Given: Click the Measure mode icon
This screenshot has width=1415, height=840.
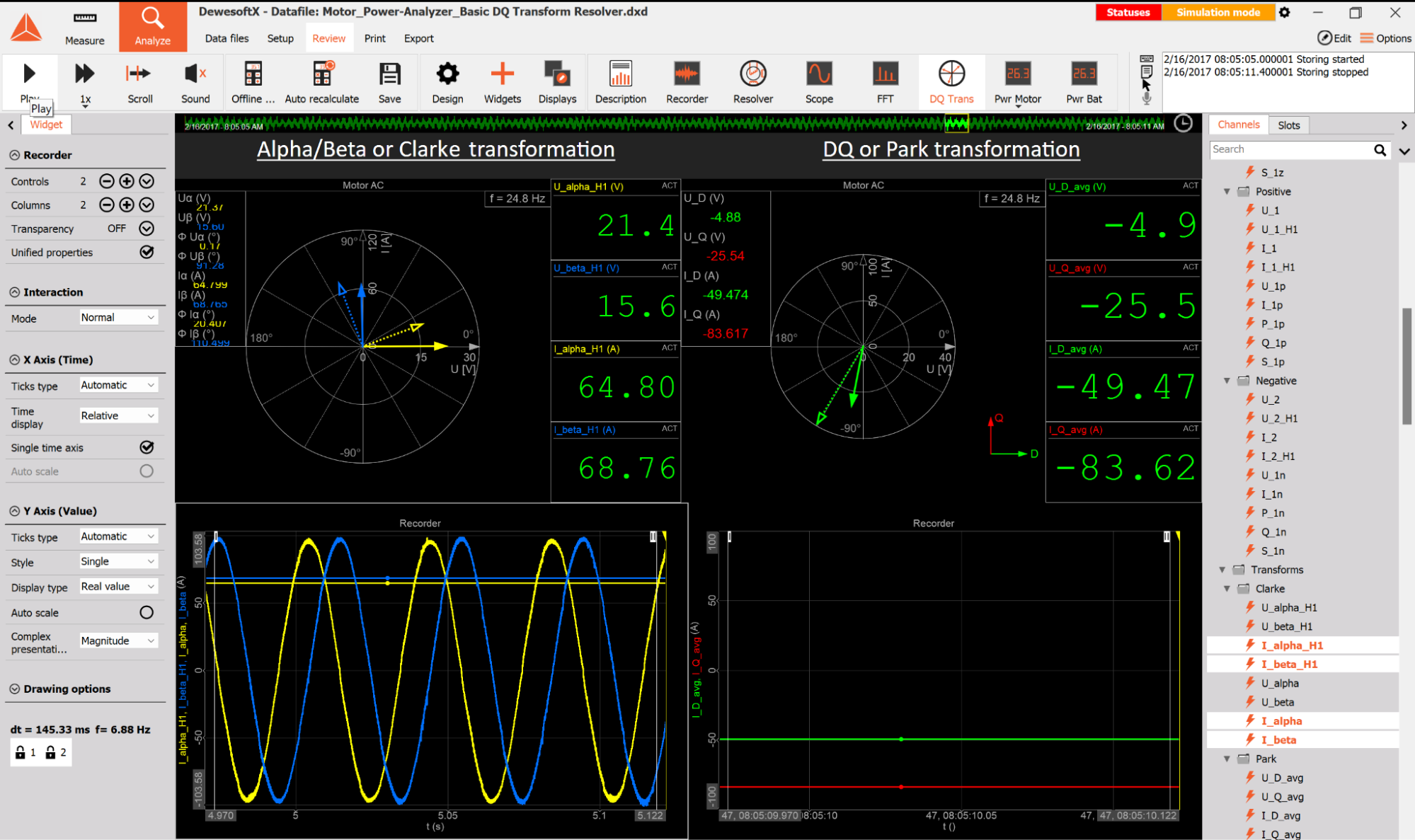Looking at the screenshot, I should [85, 27].
